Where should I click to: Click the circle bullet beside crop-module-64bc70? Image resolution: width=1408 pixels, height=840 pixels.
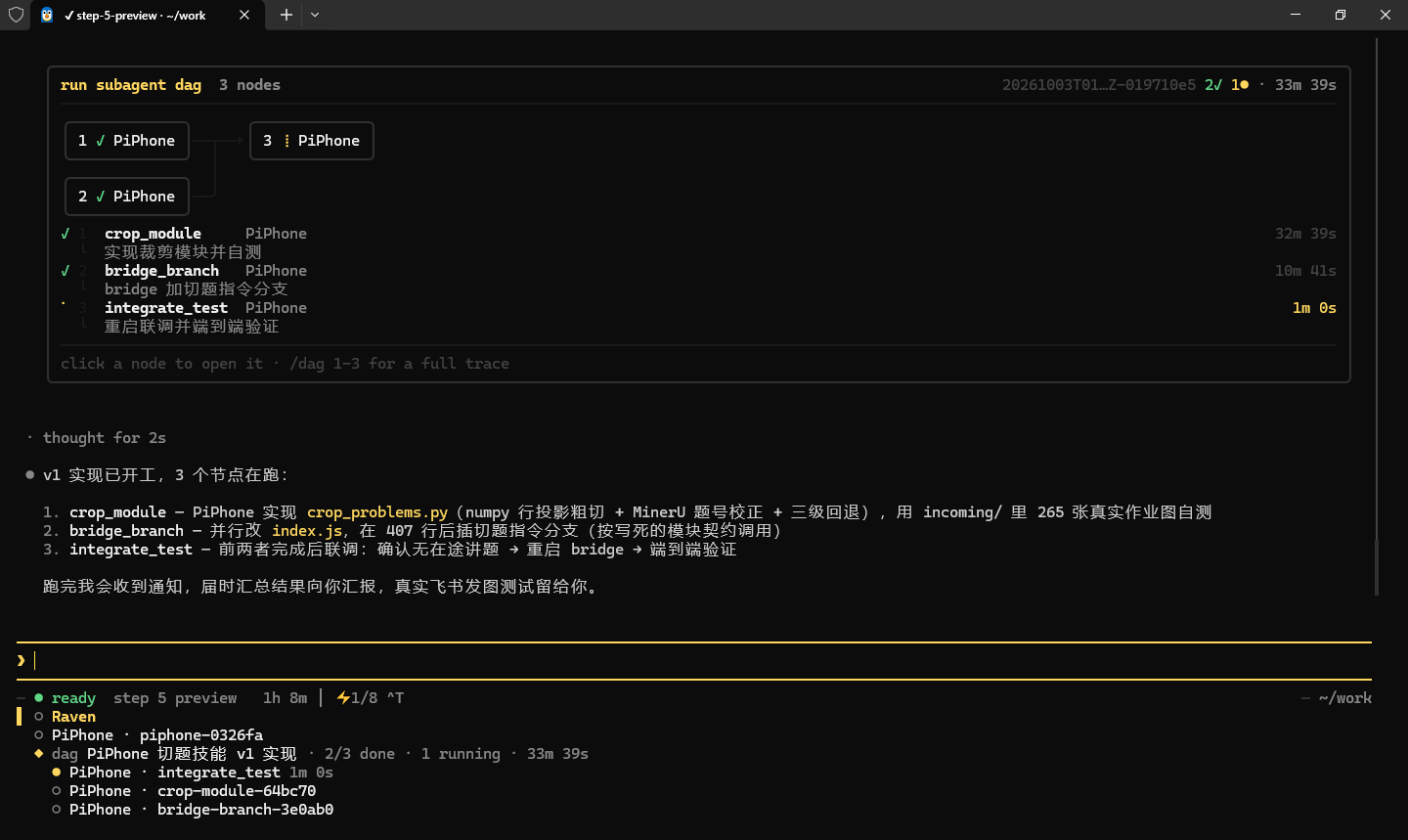point(57,791)
